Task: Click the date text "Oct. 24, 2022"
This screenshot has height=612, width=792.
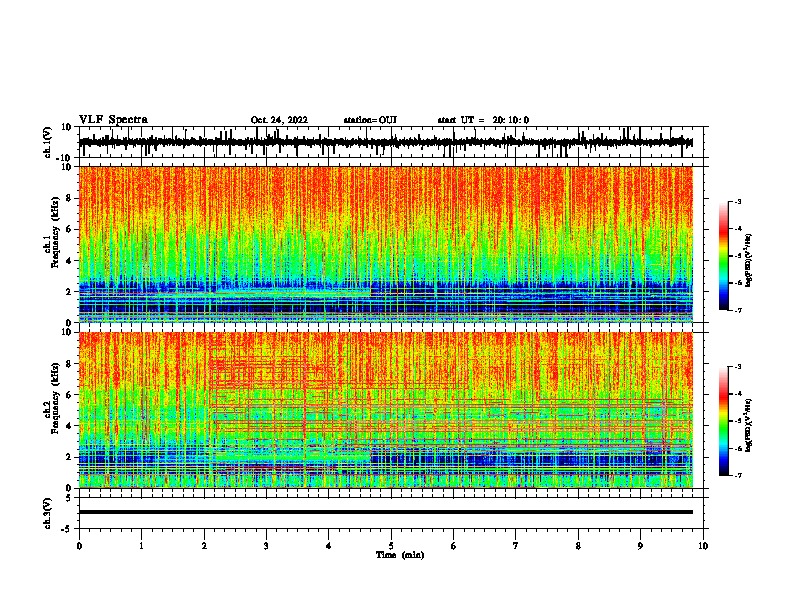Action: 279,120
